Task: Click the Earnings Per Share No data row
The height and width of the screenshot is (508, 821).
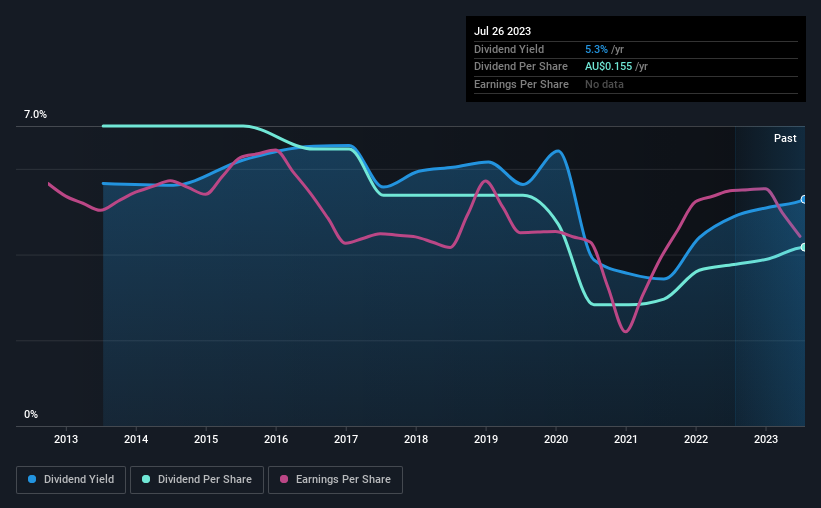Action: (x=636, y=84)
